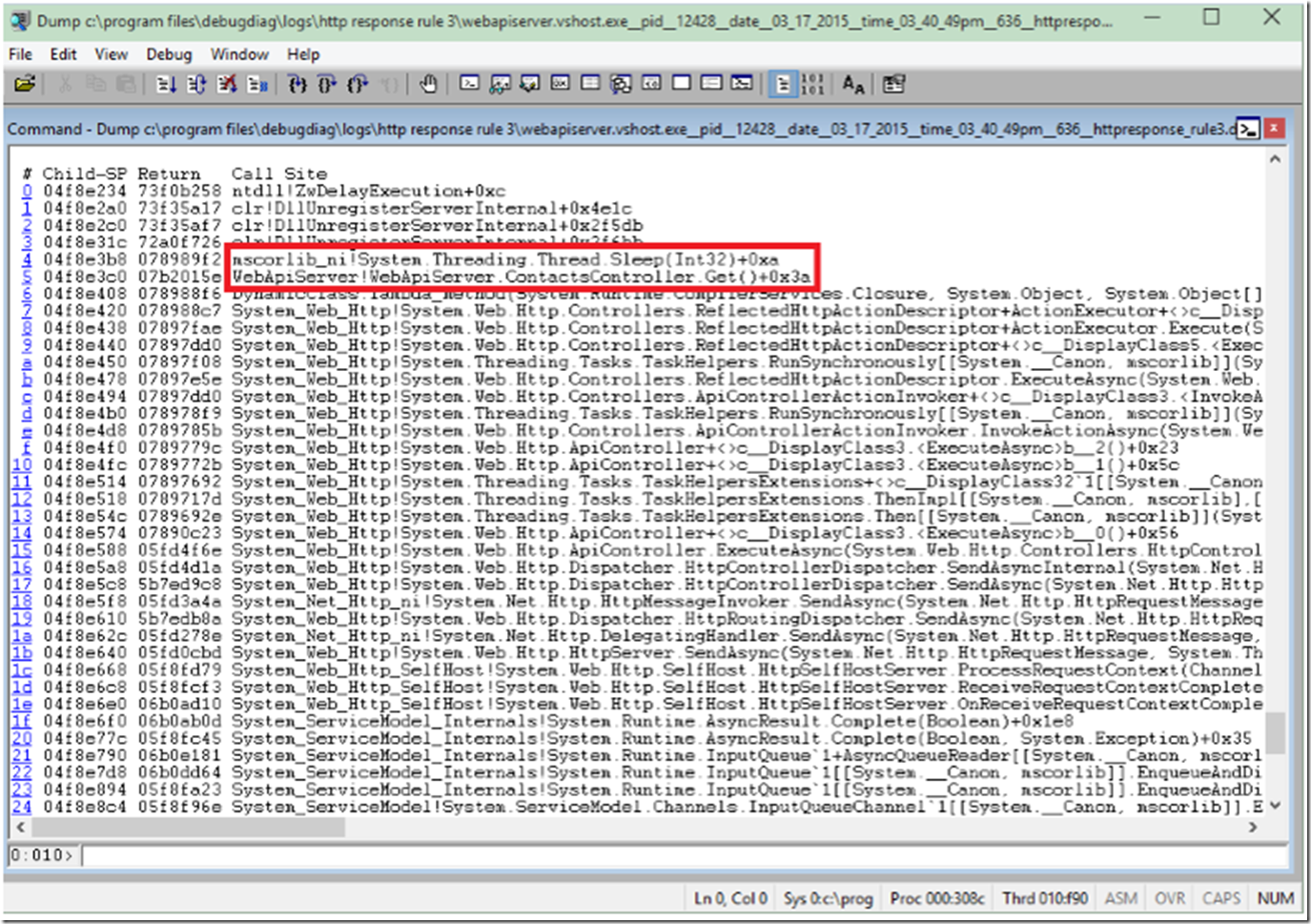Image resolution: width=1311 pixels, height=924 pixels.
Task: Click frame 4 link for Thread.Sleep row
Action: pos(27,259)
